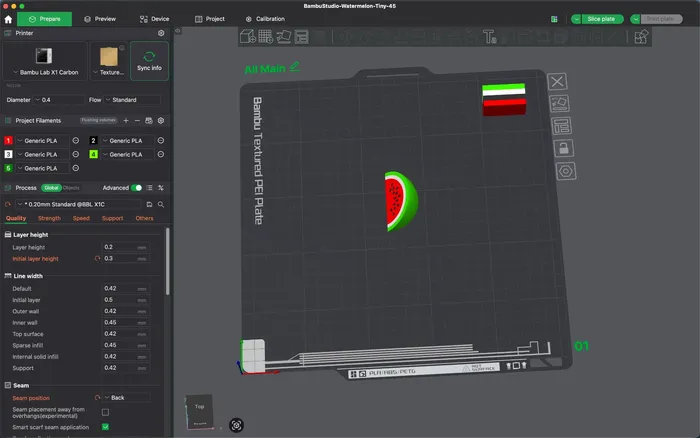700x438 pixels.
Task: Open the Strength settings tab
Action: [49, 218]
